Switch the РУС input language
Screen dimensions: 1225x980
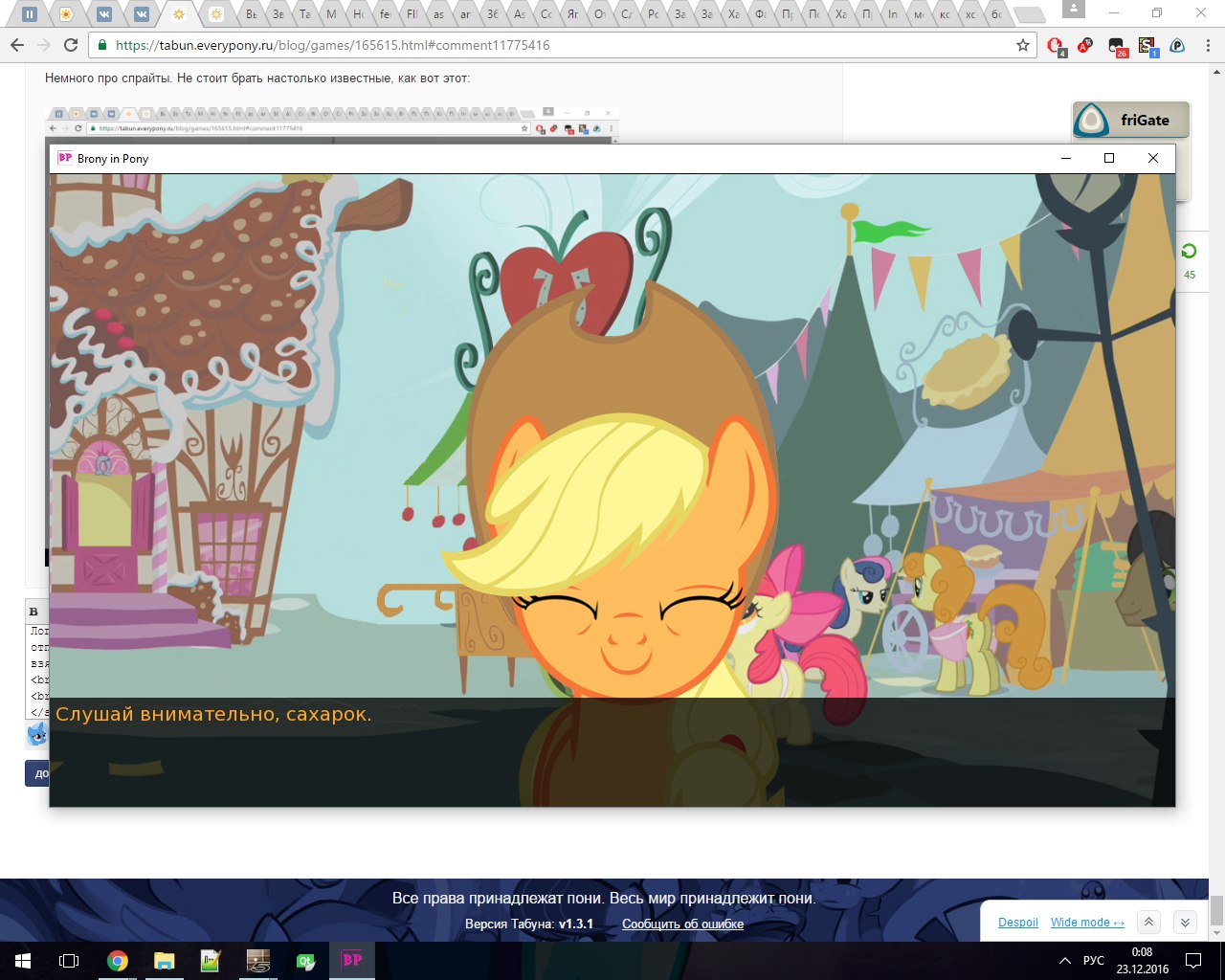[1094, 961]
